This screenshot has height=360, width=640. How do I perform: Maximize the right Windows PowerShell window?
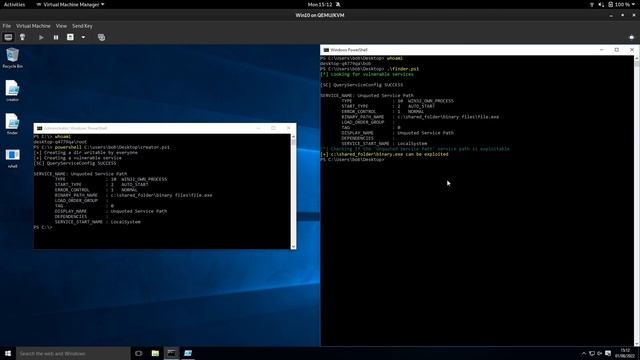[617, 50]
